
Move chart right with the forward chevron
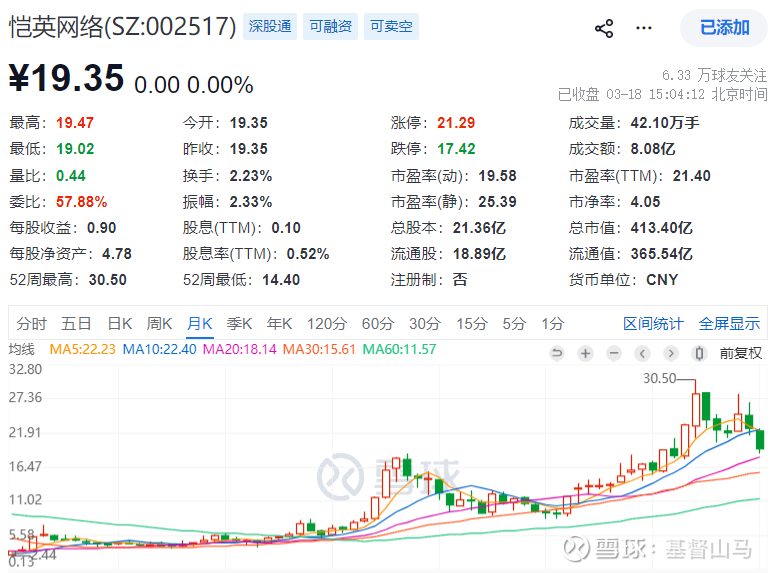pyautogui.click(x=671, y=353)
